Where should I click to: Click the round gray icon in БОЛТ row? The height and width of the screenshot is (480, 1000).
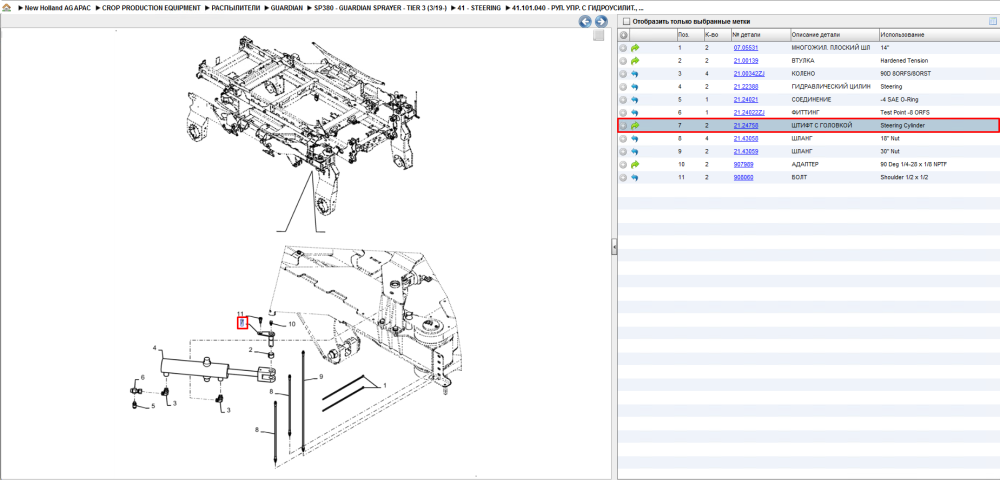(x=624, y=177)
